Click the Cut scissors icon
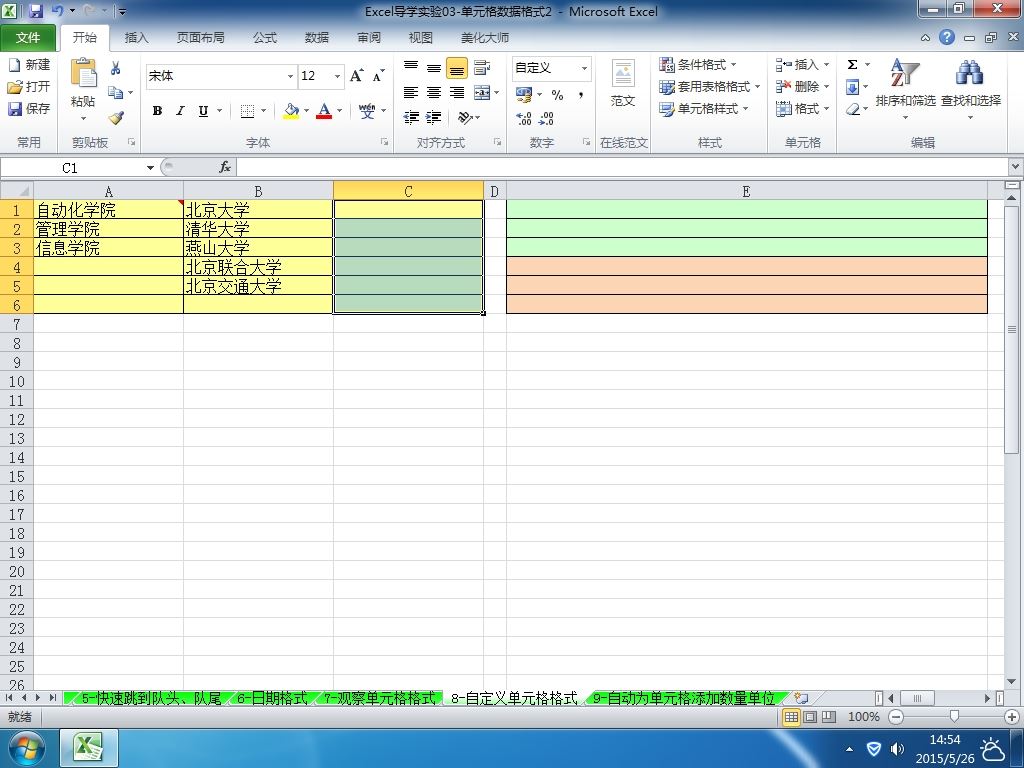The width and height of the screenshot is (1024, 768). (116, 68)
